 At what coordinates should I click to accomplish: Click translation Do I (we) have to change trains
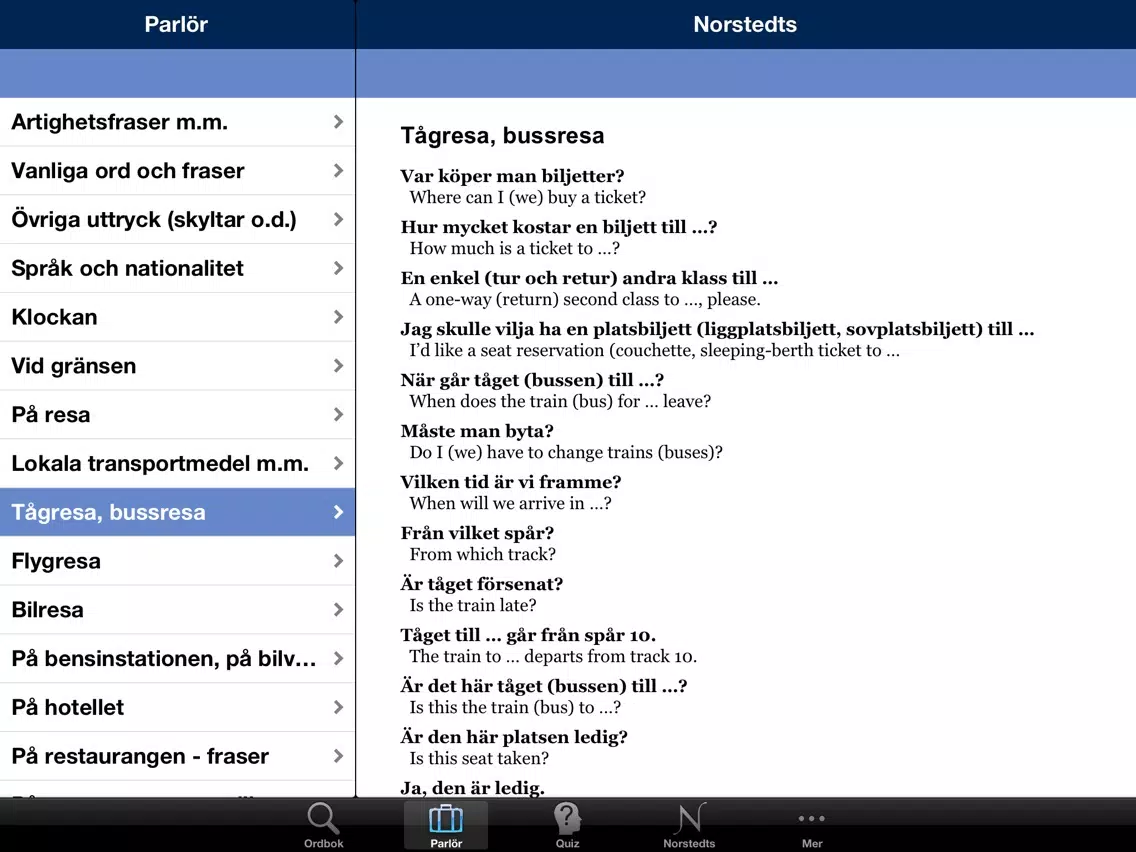[566, 452]
